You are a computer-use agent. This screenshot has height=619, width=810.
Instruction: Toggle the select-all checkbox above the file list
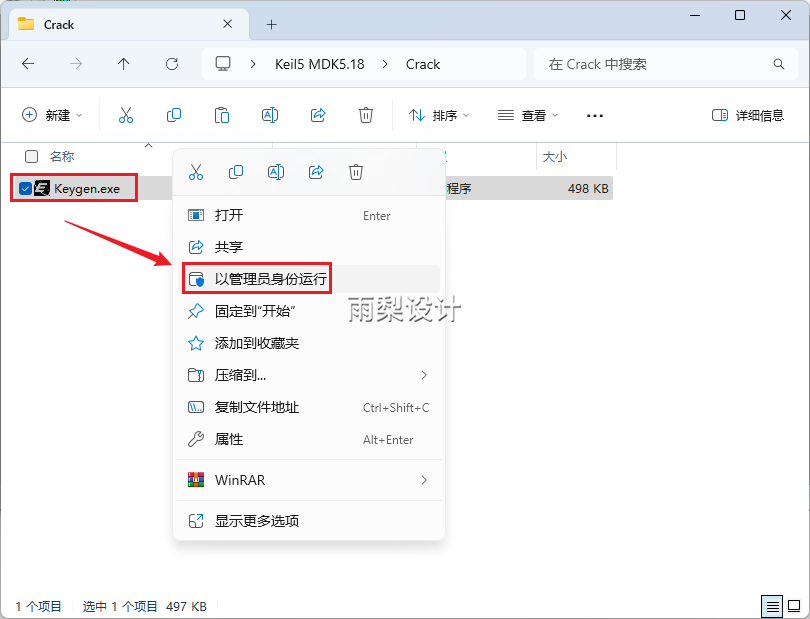30,156
